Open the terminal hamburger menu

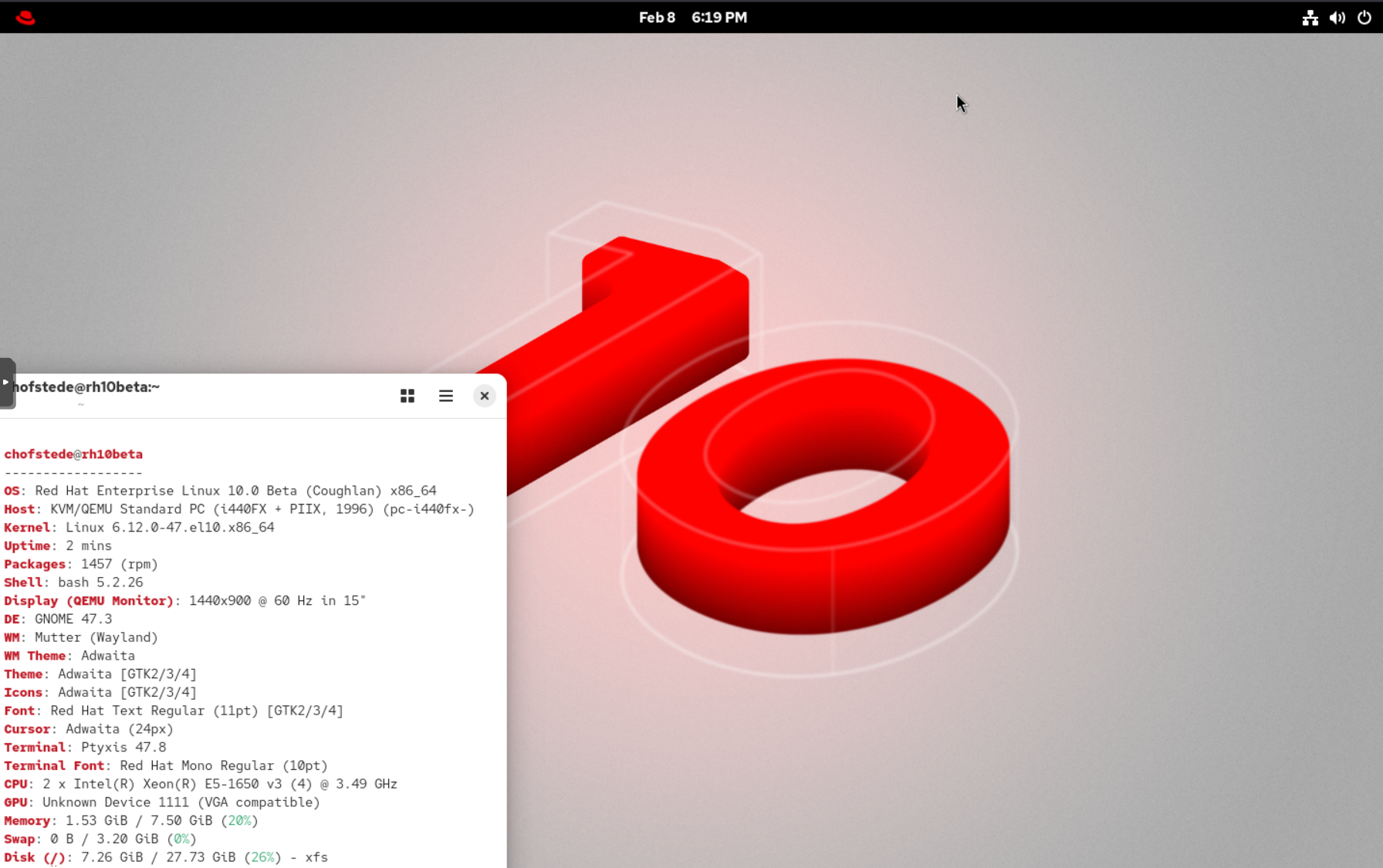(x=446, y=396)
